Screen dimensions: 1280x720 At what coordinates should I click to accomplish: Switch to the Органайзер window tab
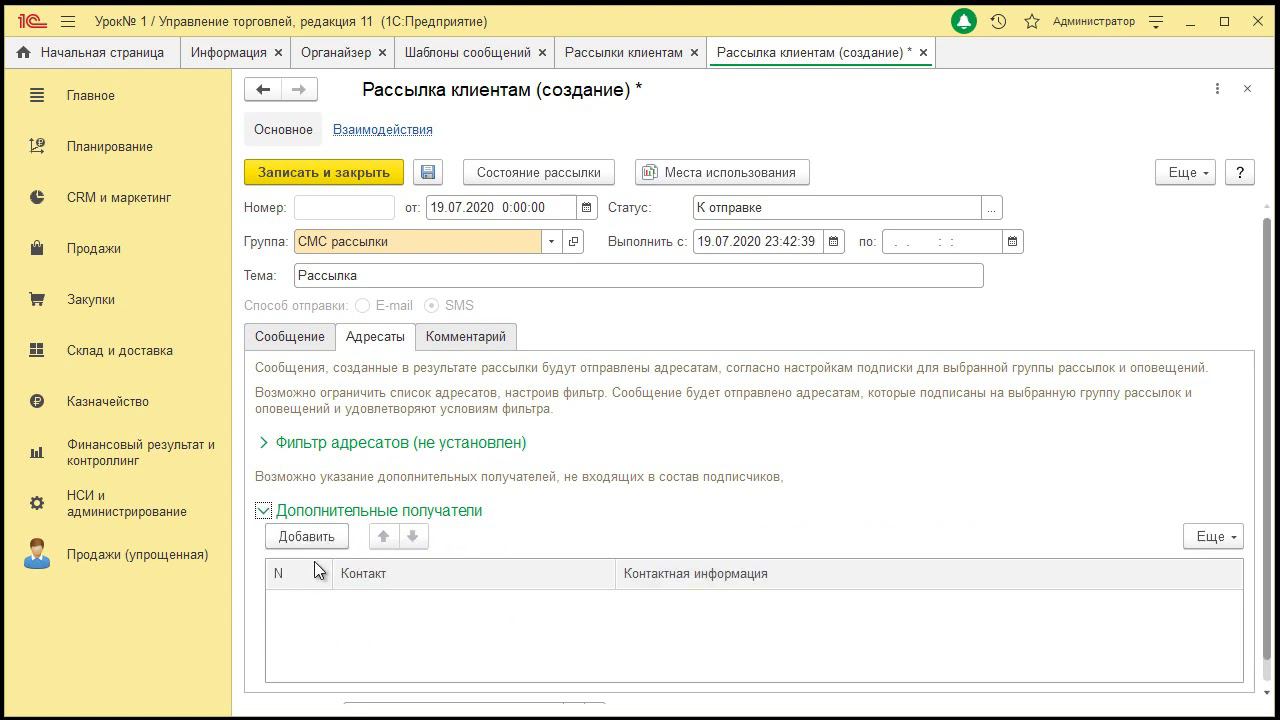336,52
